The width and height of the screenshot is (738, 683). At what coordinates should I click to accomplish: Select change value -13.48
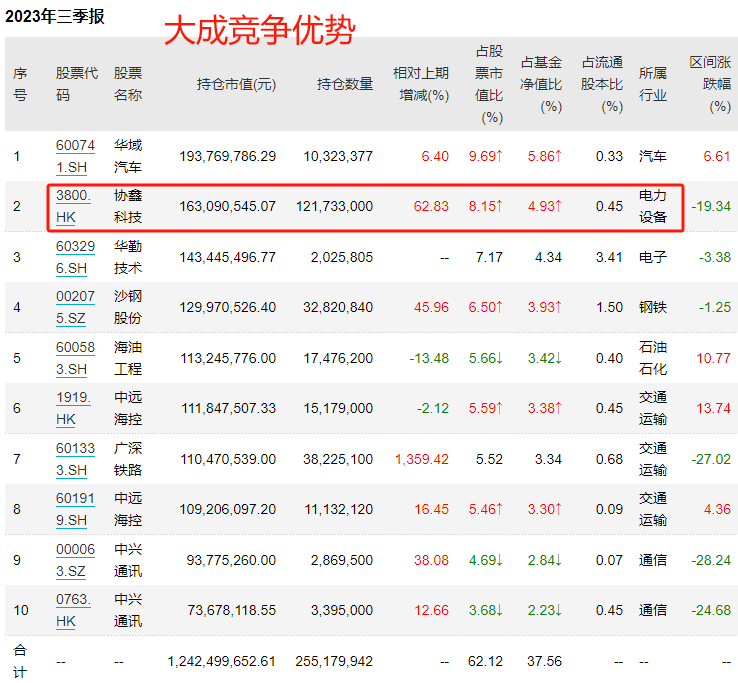429,358
